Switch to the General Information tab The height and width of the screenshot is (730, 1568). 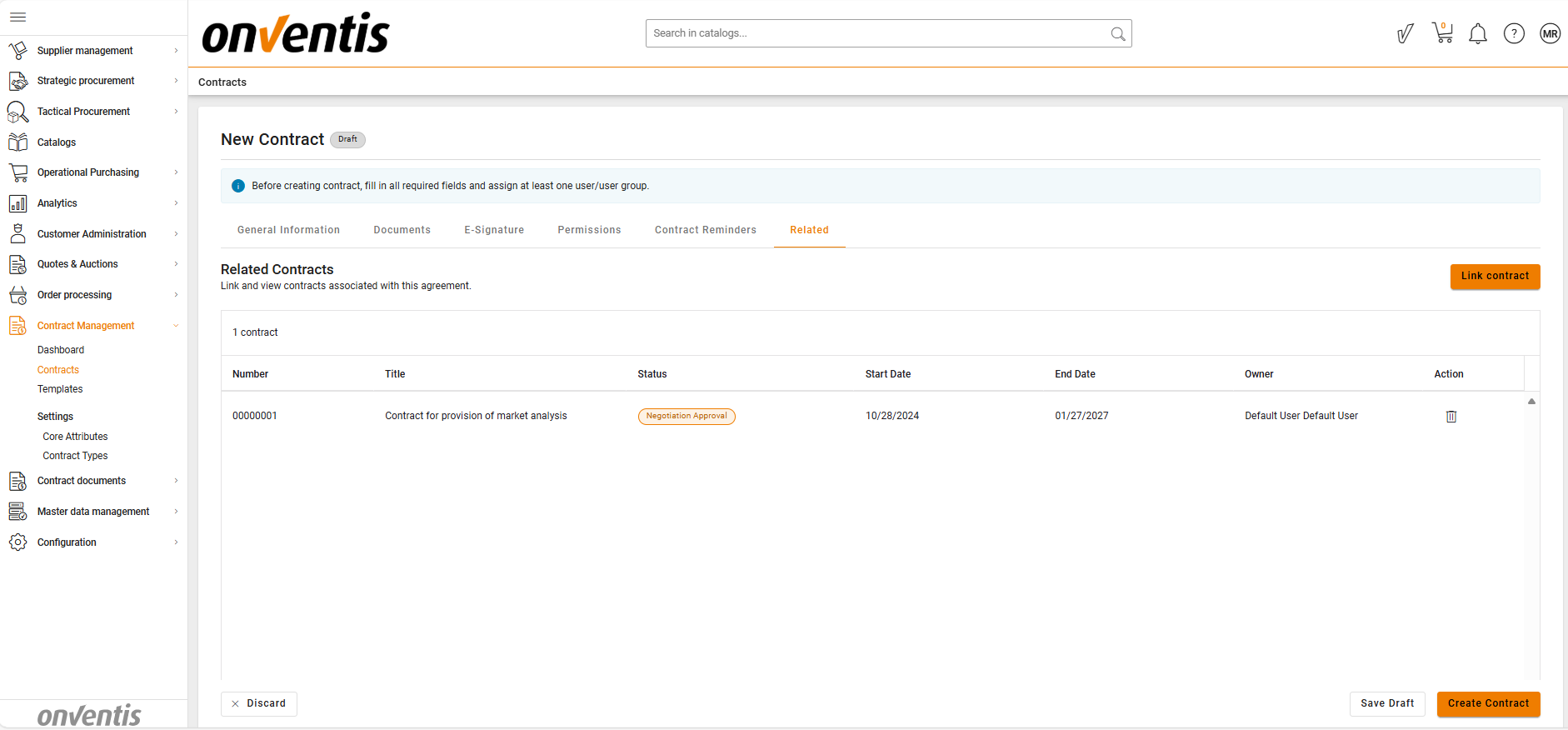[x=288, y=230]
